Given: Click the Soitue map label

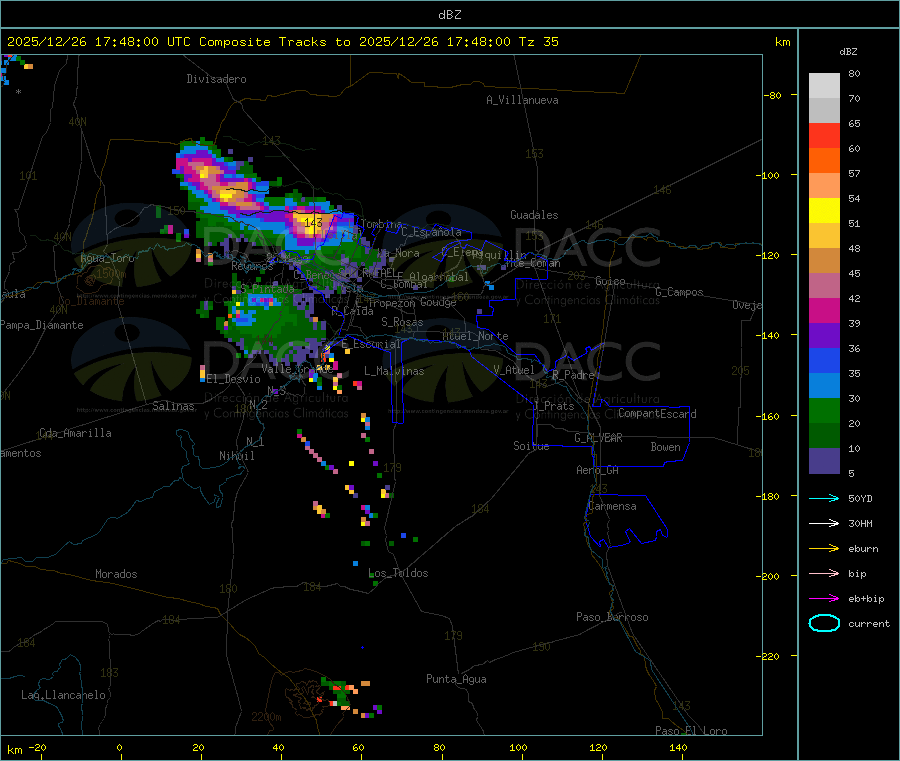Looking at the screenshot, I should 531,446.
